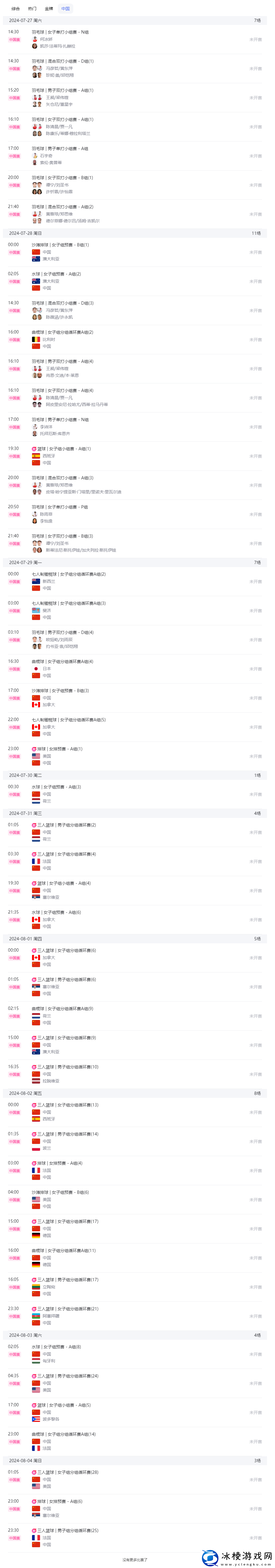This screenshot has width=275, height=1568.
Task: Open the 女子单打小组赛 - P组 match title
Action: point(60,506)
